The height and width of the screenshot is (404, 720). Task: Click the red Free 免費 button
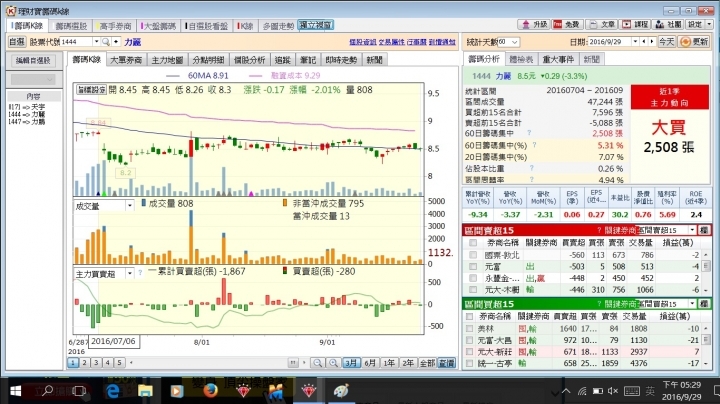(567, 24)
